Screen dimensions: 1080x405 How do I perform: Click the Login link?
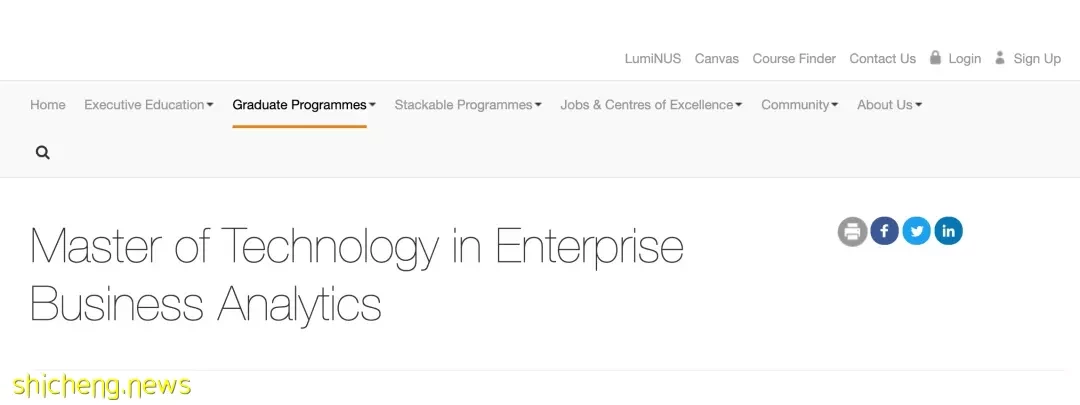coord(964,59)
